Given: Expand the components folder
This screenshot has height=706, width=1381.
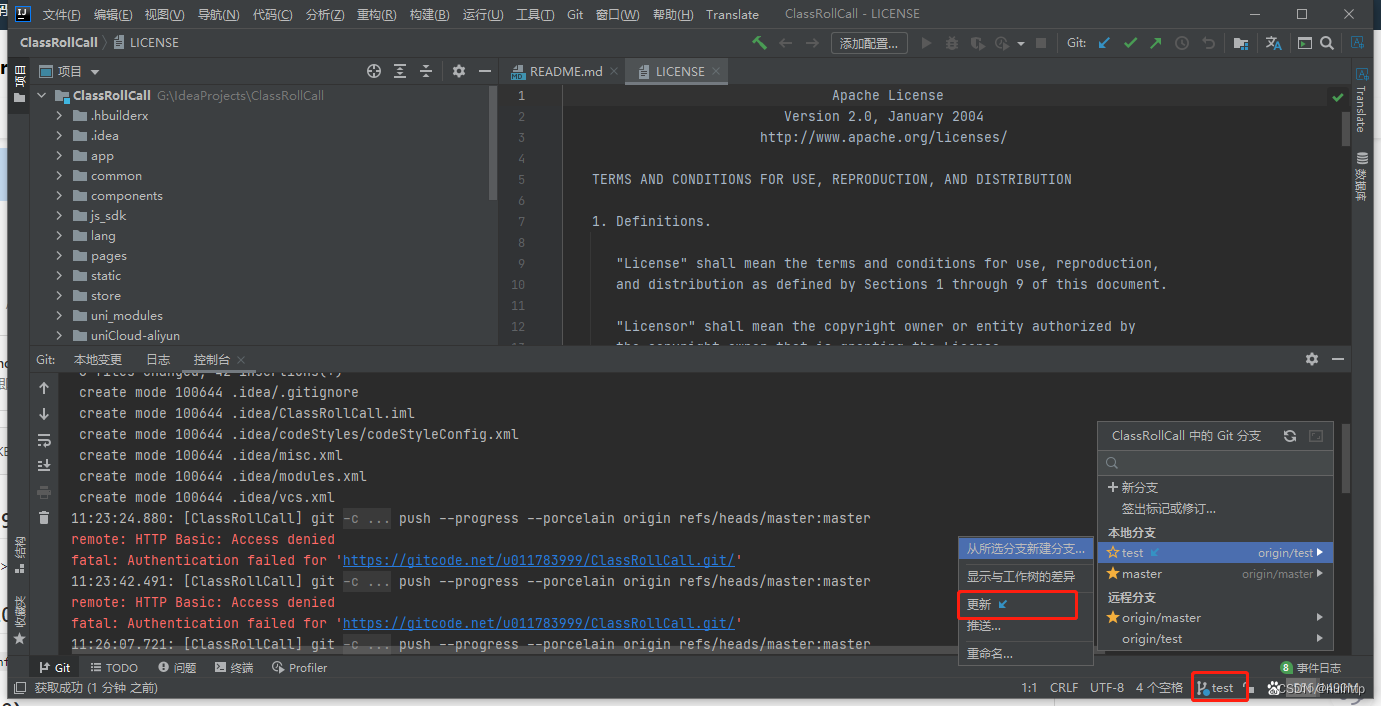Looking at the screenshot, I should point(60,196).
